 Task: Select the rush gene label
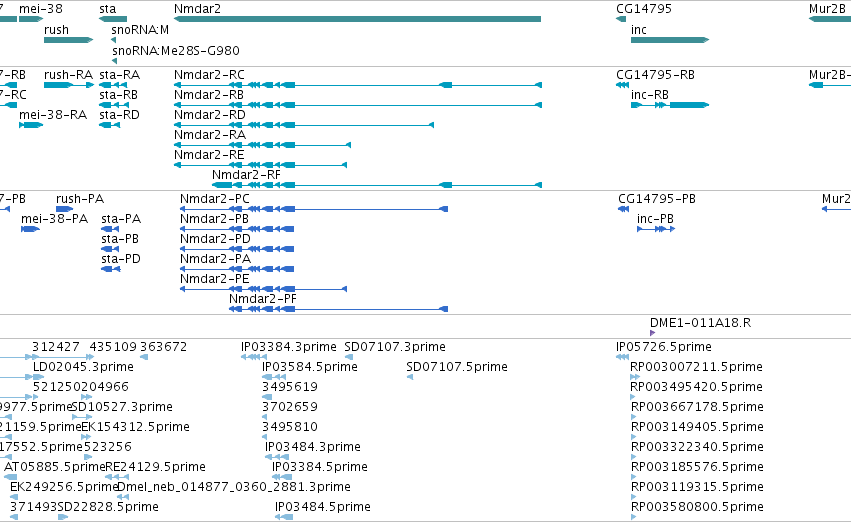pos(56,29)
